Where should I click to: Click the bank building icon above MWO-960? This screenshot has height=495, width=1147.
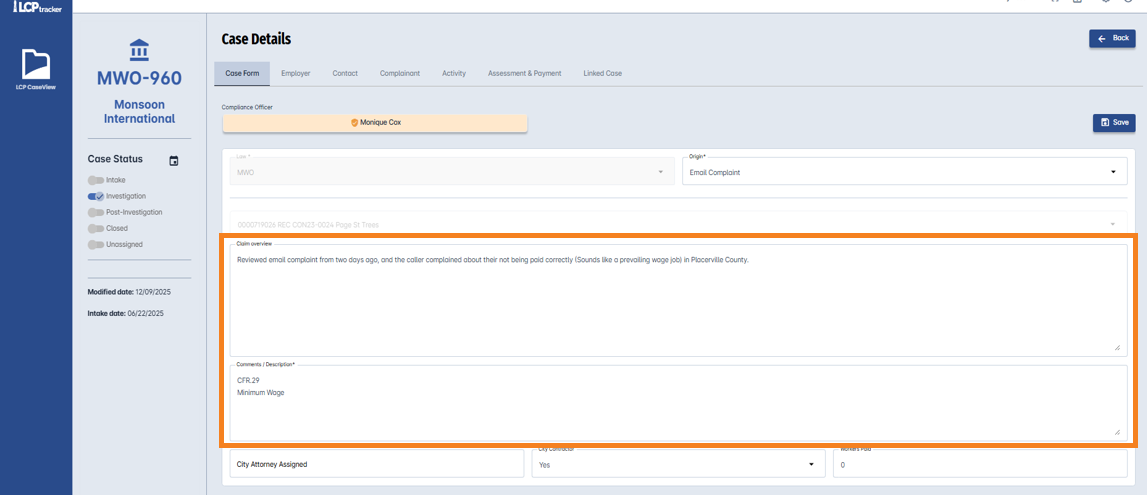[x=139, y=51]
